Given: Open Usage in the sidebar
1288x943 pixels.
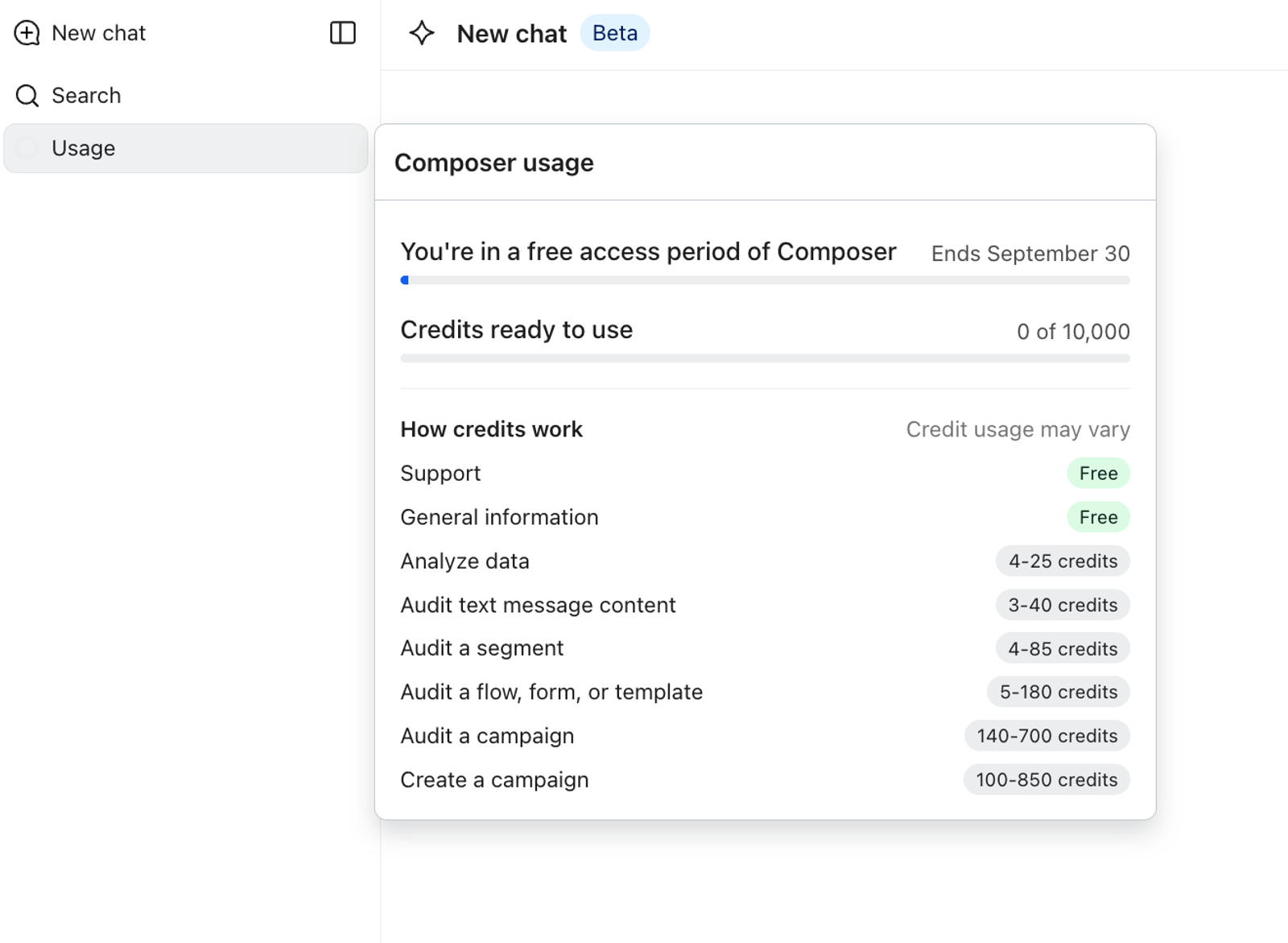Looking at the screenshot, I should coord(186,148).
